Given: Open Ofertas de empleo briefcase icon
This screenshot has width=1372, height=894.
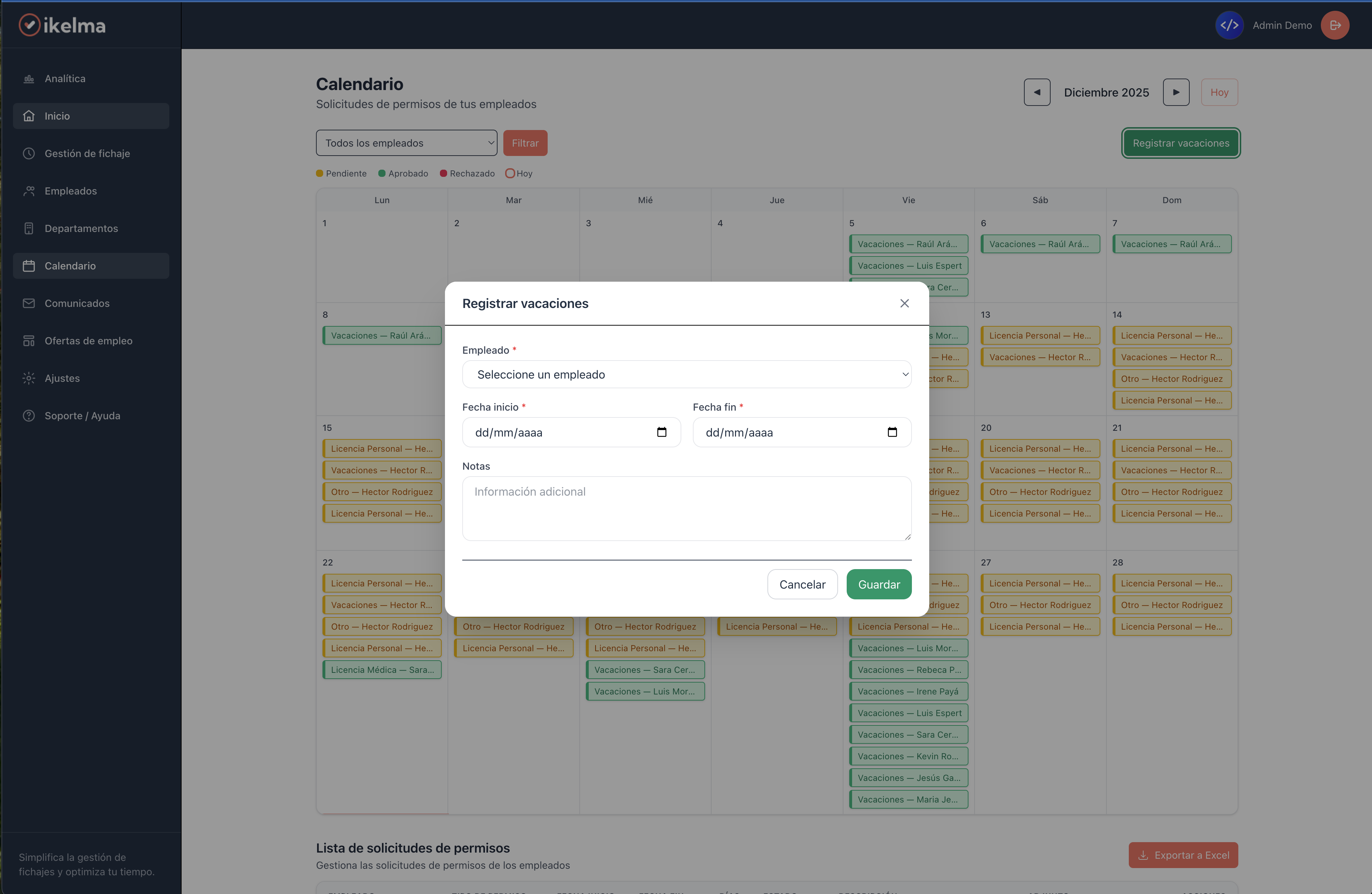Looking at the screenshot, I should (x=29, y=341).
